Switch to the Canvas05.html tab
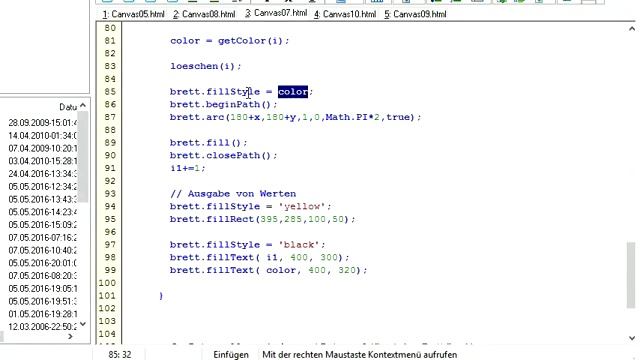Viewport: 640px width, 360px height. point(133,14)
